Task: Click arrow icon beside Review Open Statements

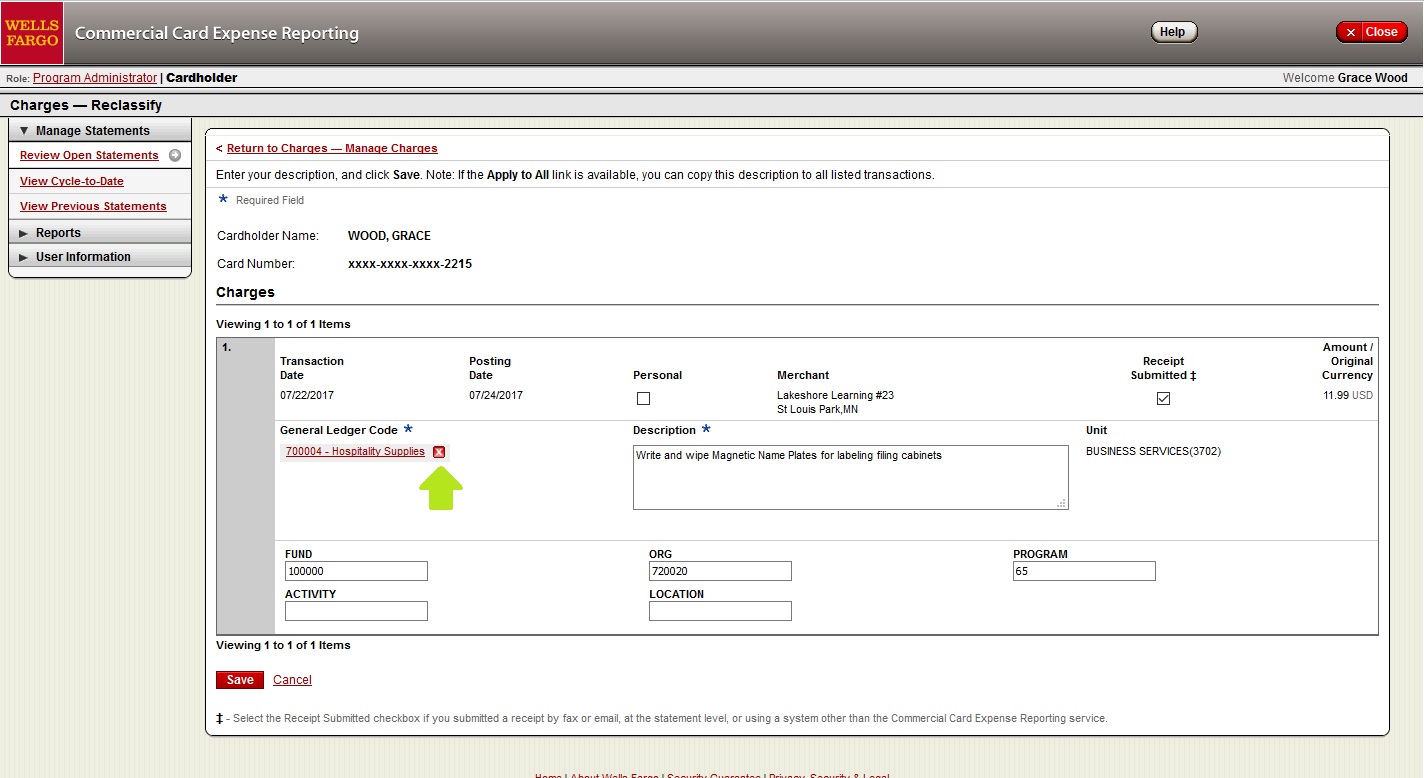Action: coord(175,155)
